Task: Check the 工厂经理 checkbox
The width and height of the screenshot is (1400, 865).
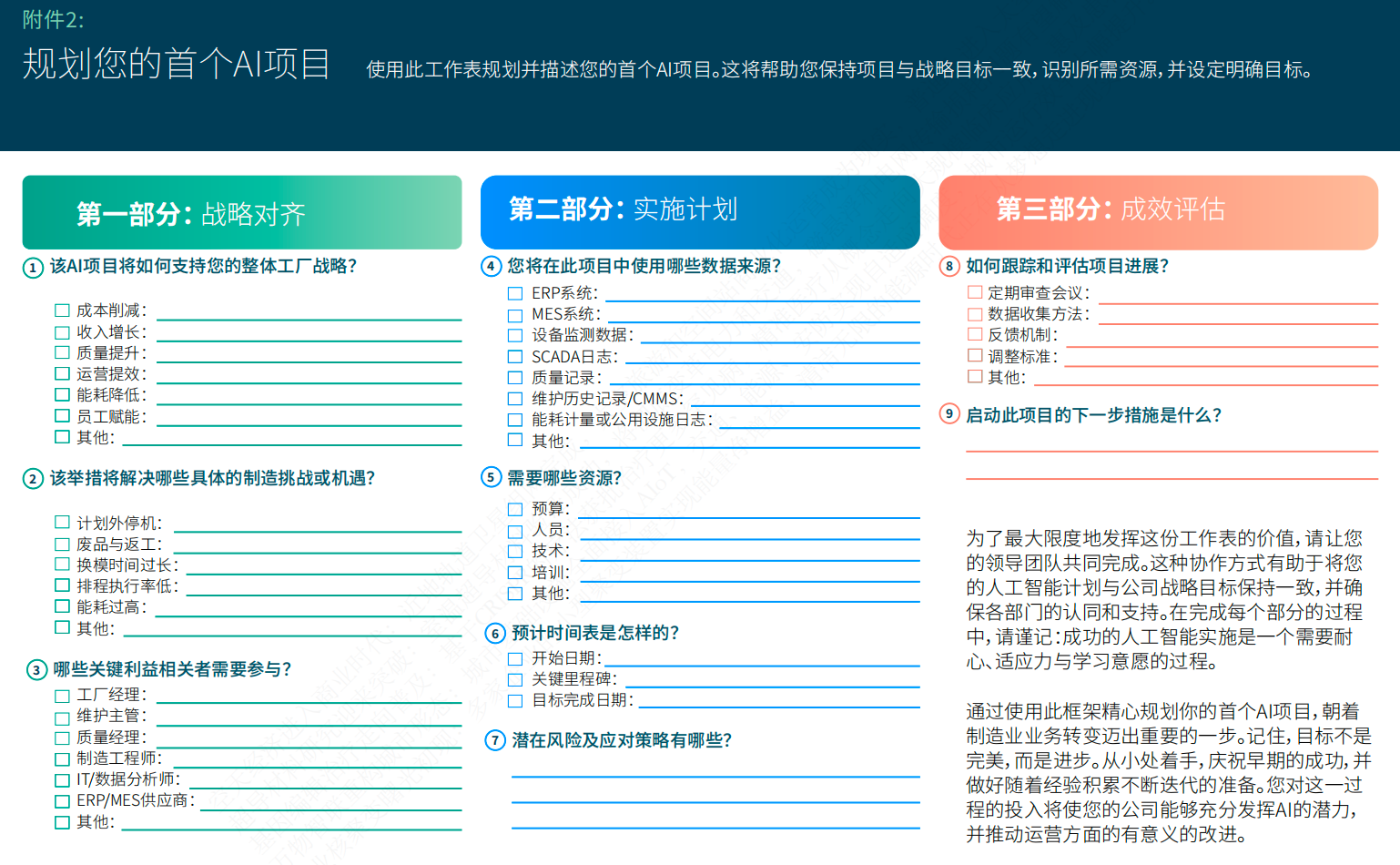Action: click(x=62, y=696)
